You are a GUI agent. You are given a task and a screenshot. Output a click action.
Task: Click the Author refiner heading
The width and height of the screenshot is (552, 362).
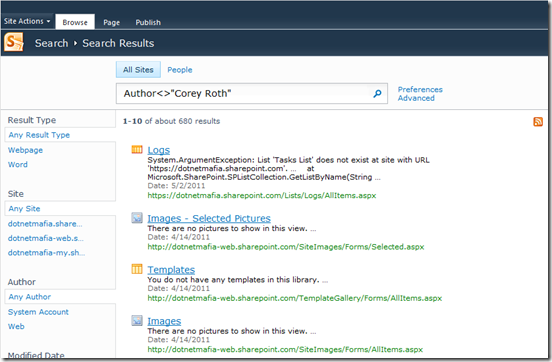[21, 282]
